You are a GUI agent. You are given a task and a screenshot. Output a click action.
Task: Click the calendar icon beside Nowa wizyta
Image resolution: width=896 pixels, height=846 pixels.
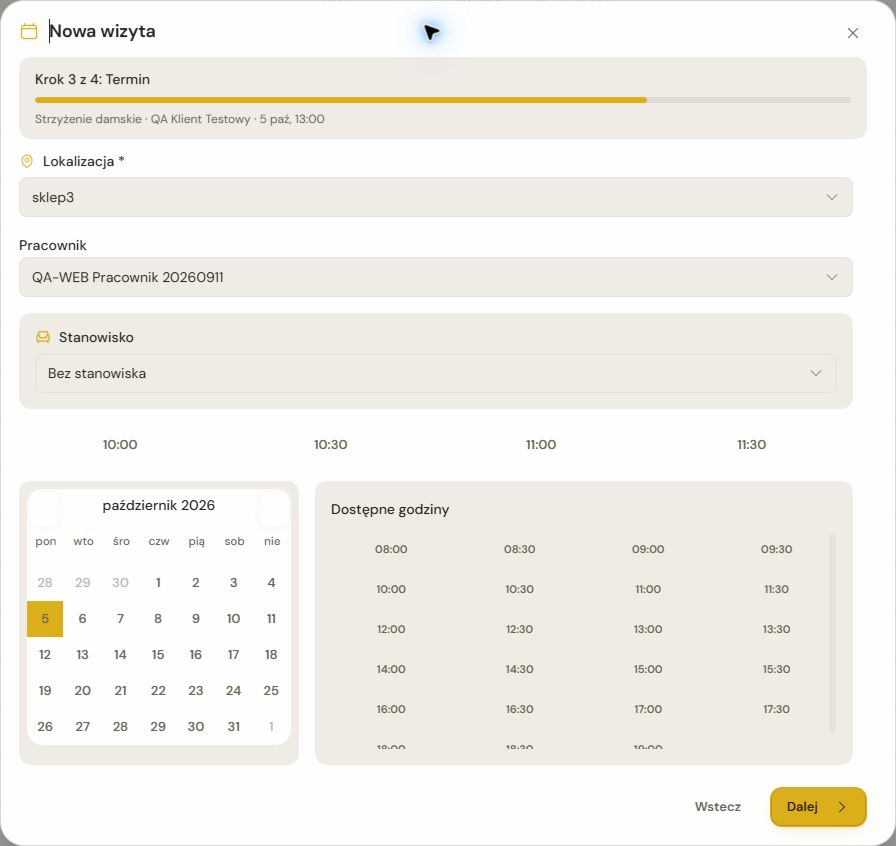(29, 31)
